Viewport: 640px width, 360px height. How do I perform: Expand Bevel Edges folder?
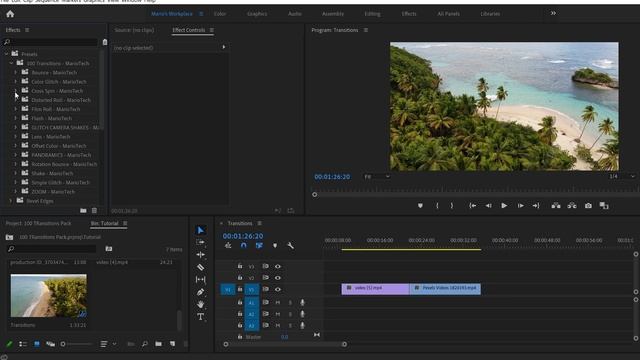click(11, 200)
